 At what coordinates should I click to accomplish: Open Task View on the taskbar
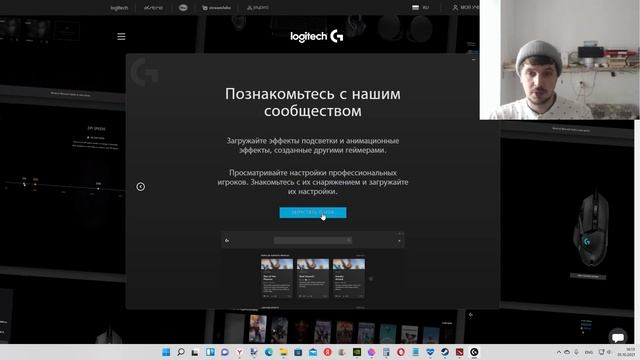click(x=195, y=352)
